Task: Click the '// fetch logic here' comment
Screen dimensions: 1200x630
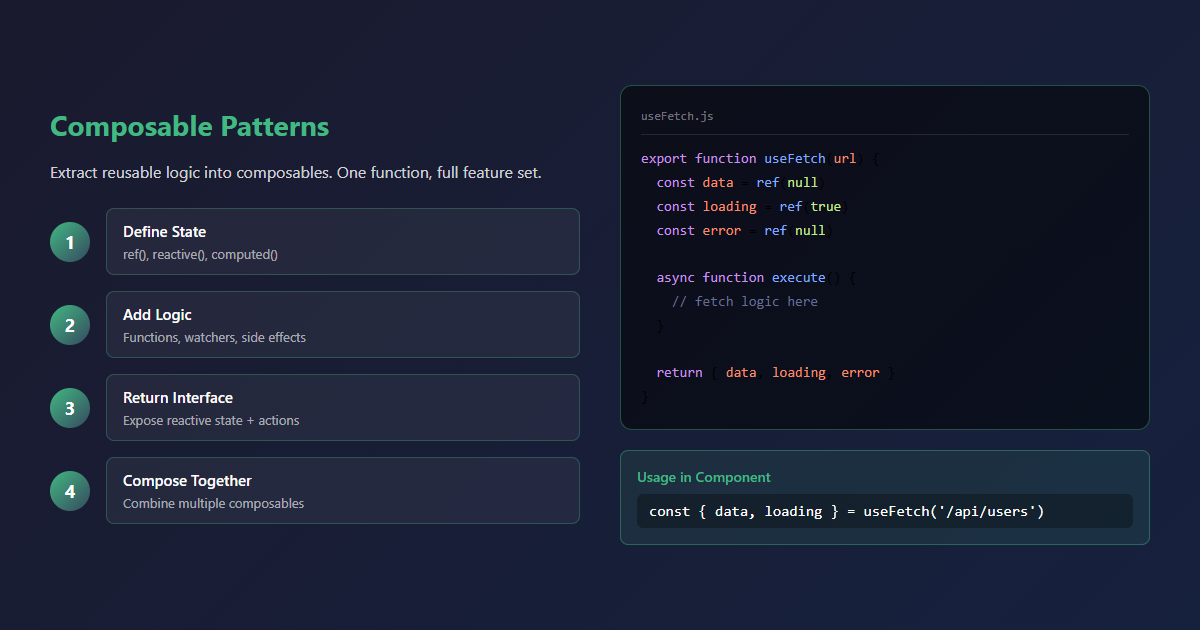Action: click(745, 301)
